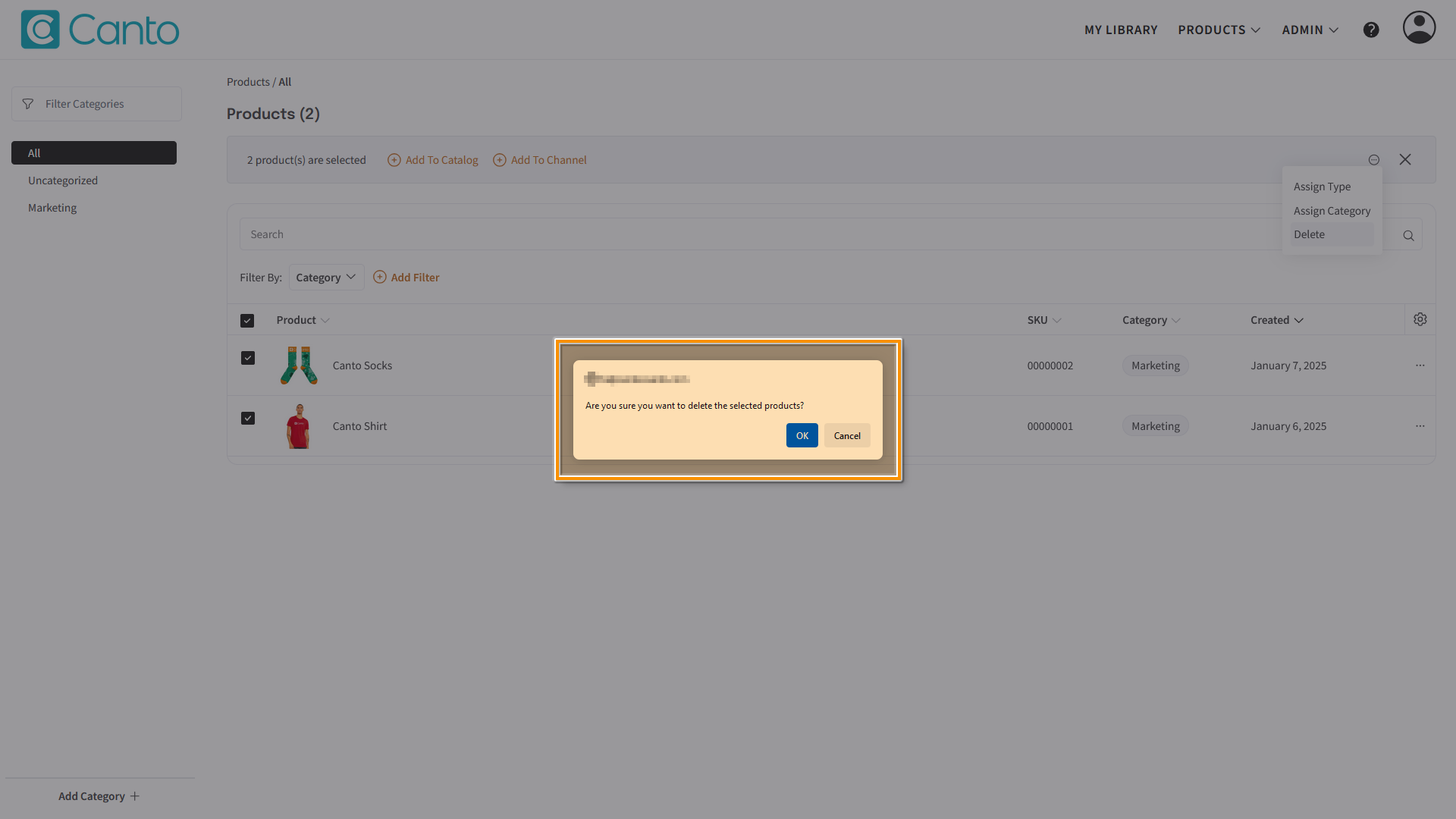This screenshot has width=1456, height=819.
Task: Click the January 6, 2025 date
Action: 1288,426
